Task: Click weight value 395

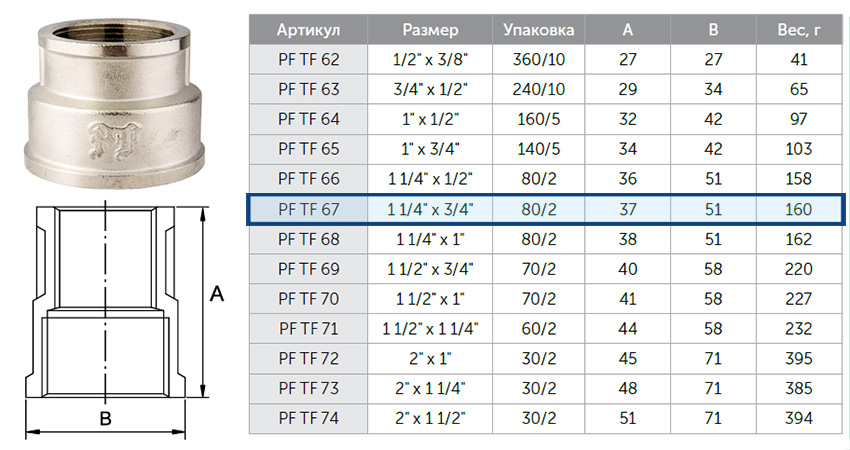Action: click(799, 358)
